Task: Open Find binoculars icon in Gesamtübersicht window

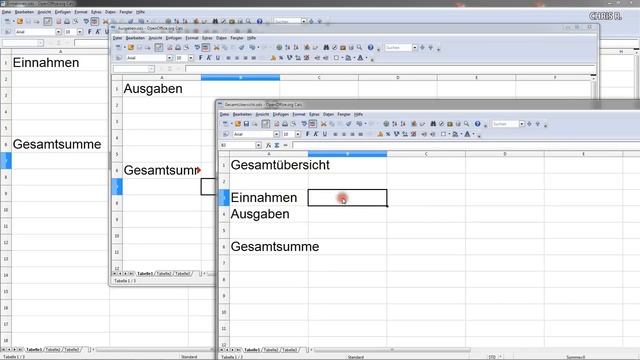Action: tap(433, 124)
